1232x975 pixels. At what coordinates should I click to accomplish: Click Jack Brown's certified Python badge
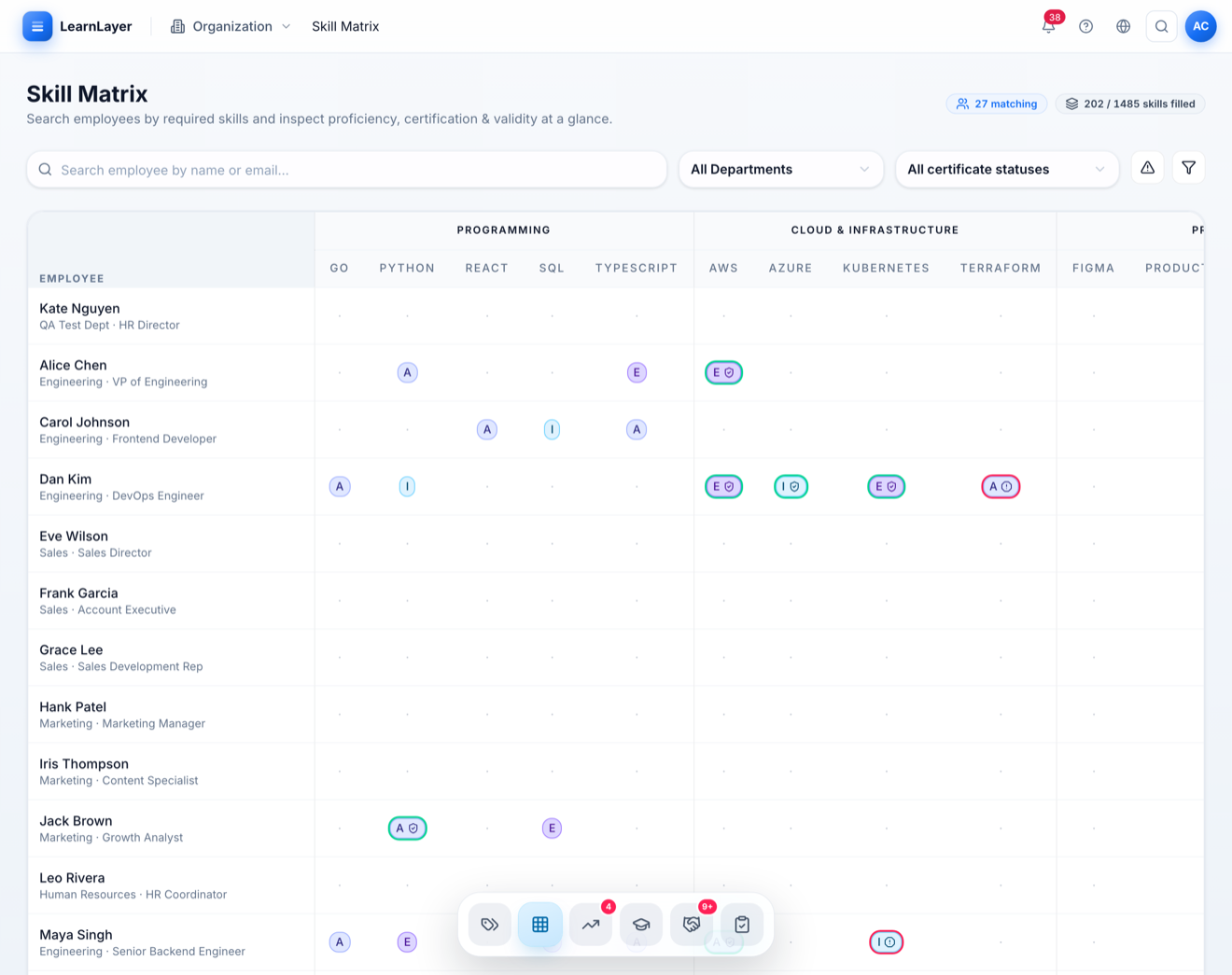pyautogui.click(x=407, y=828)
